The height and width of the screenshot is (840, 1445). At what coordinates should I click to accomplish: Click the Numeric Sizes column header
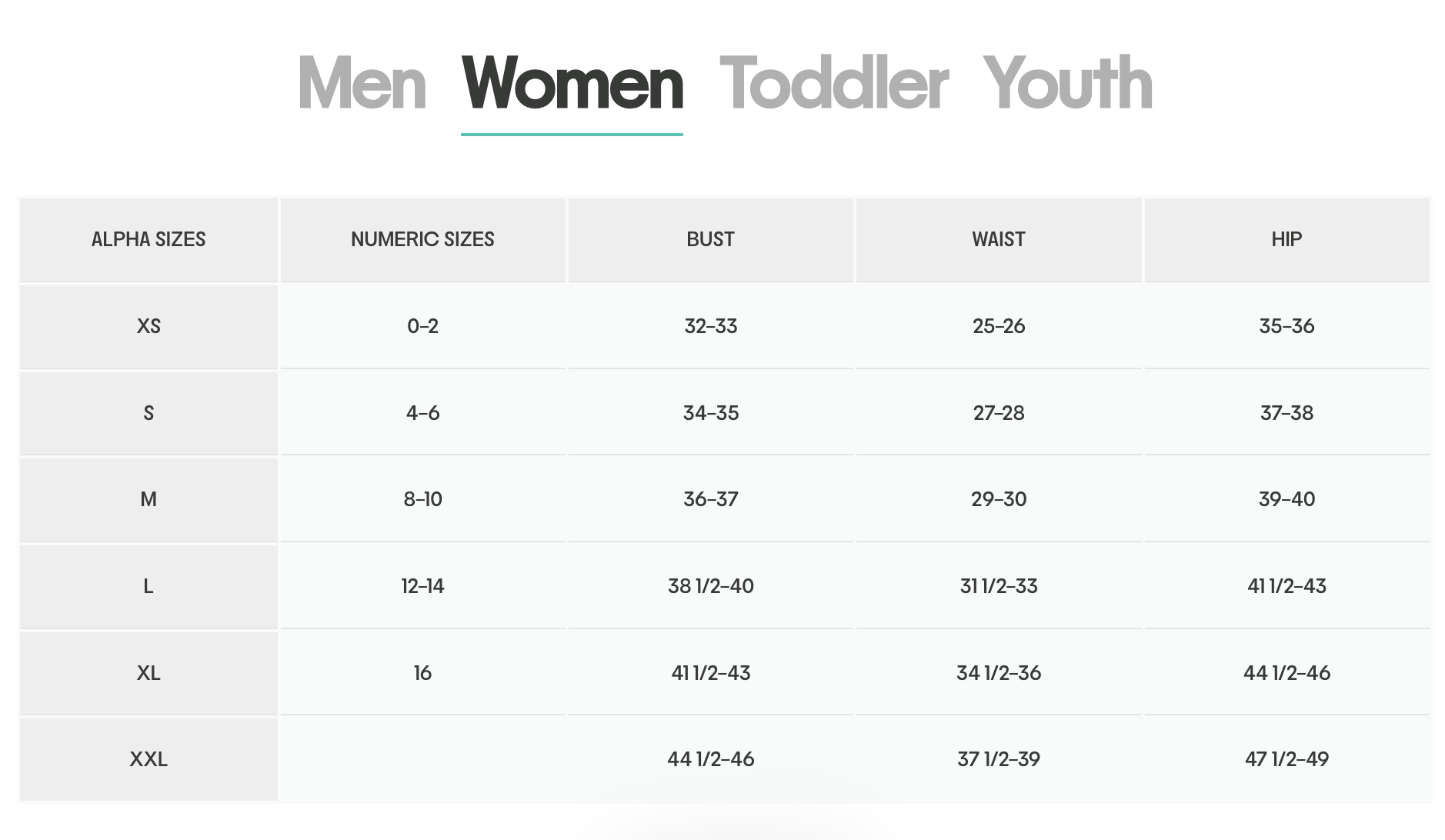(x=422, y=239)
